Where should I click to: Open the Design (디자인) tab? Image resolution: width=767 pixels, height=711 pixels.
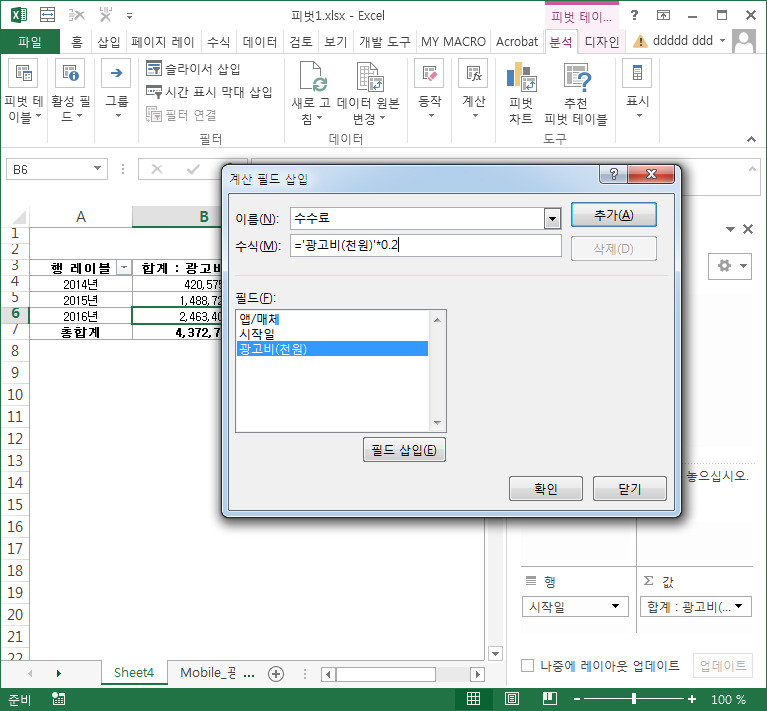point(602,42)
